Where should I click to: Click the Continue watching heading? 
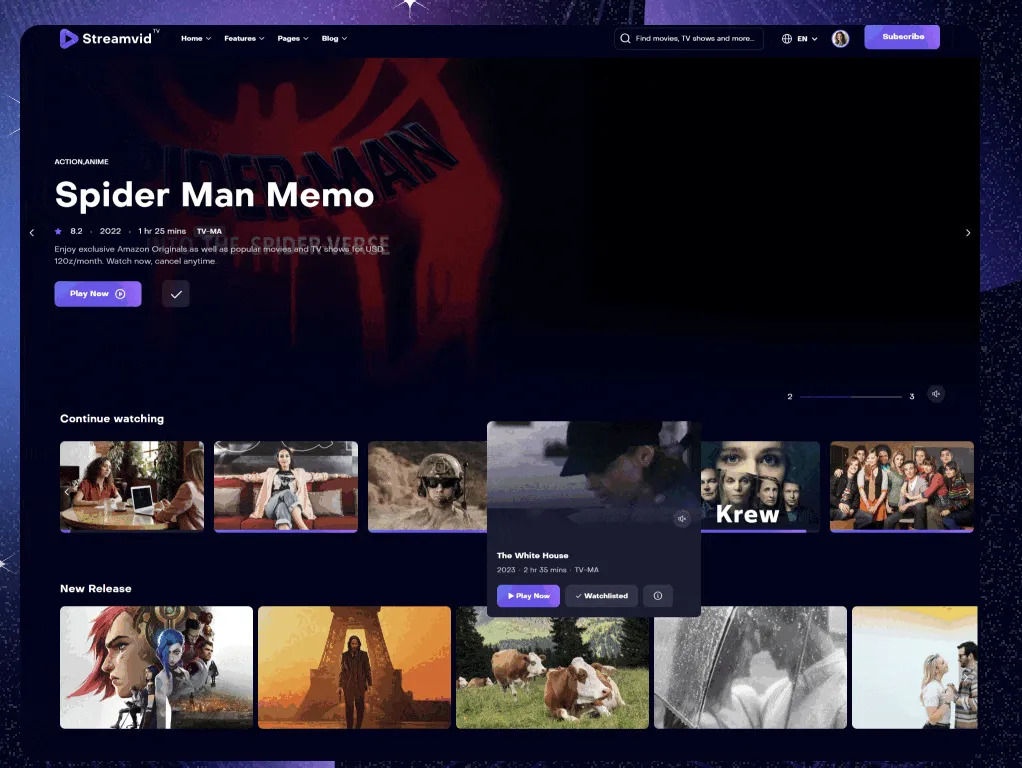(112, 419)
